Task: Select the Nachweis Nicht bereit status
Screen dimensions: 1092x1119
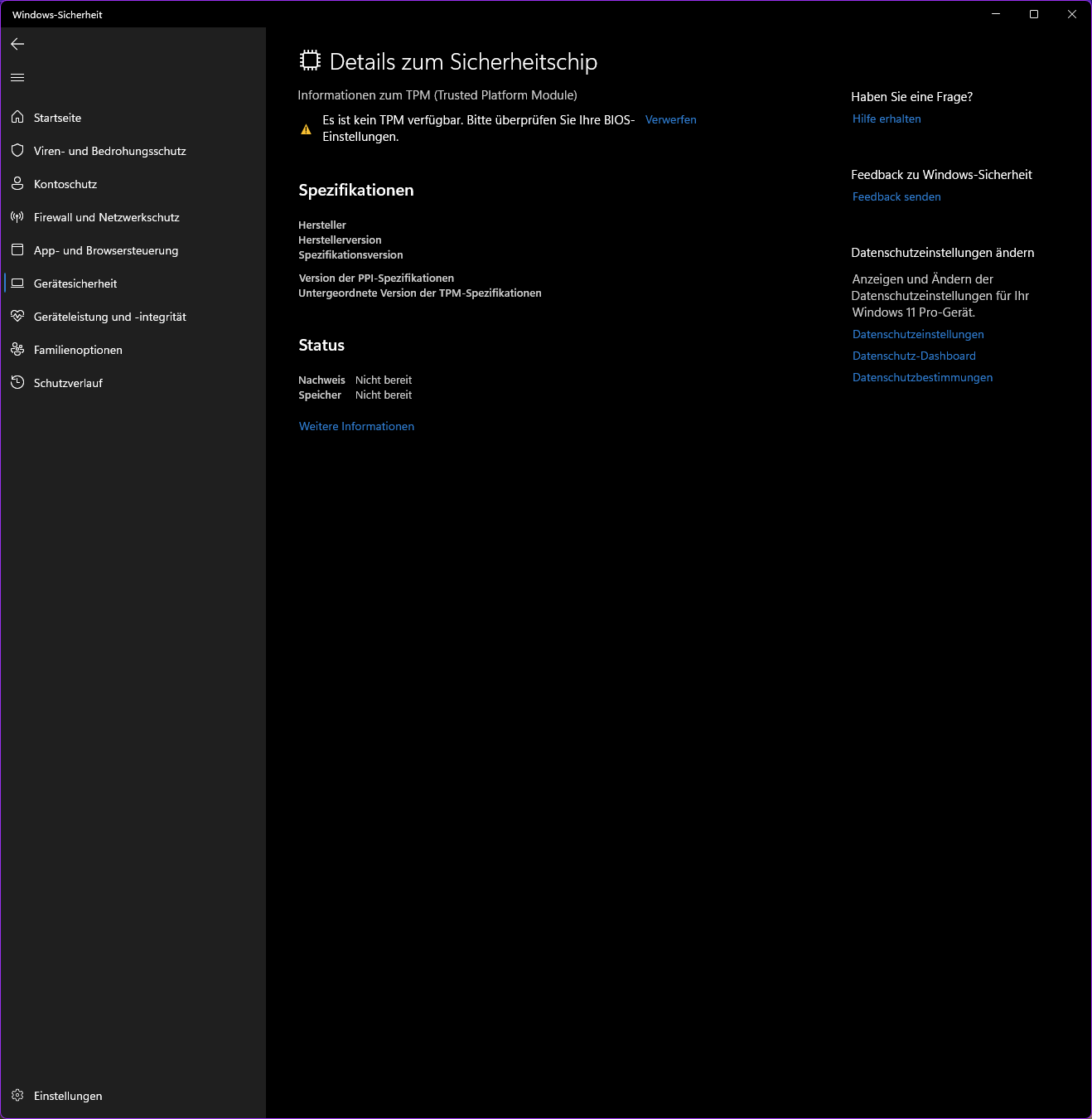Action: tap(355, 380)
